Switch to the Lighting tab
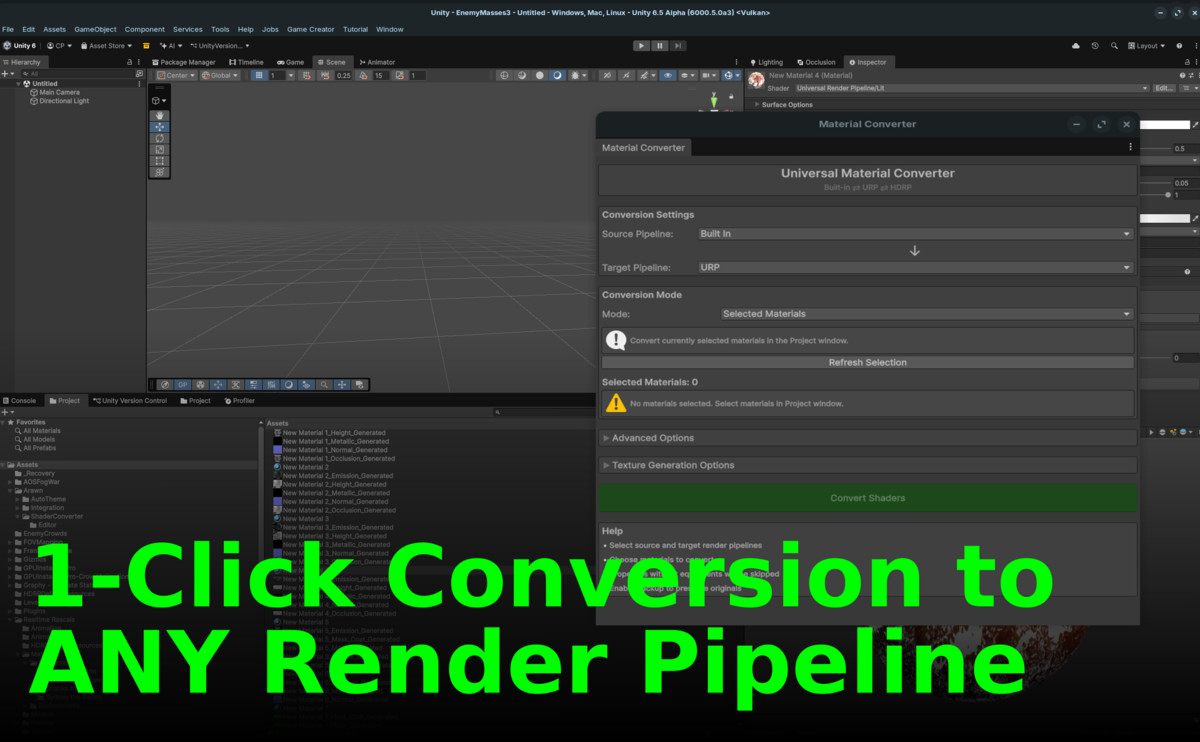Image resolution: width=1200 pixels, height=742 pixels. (x=767, y=62)
